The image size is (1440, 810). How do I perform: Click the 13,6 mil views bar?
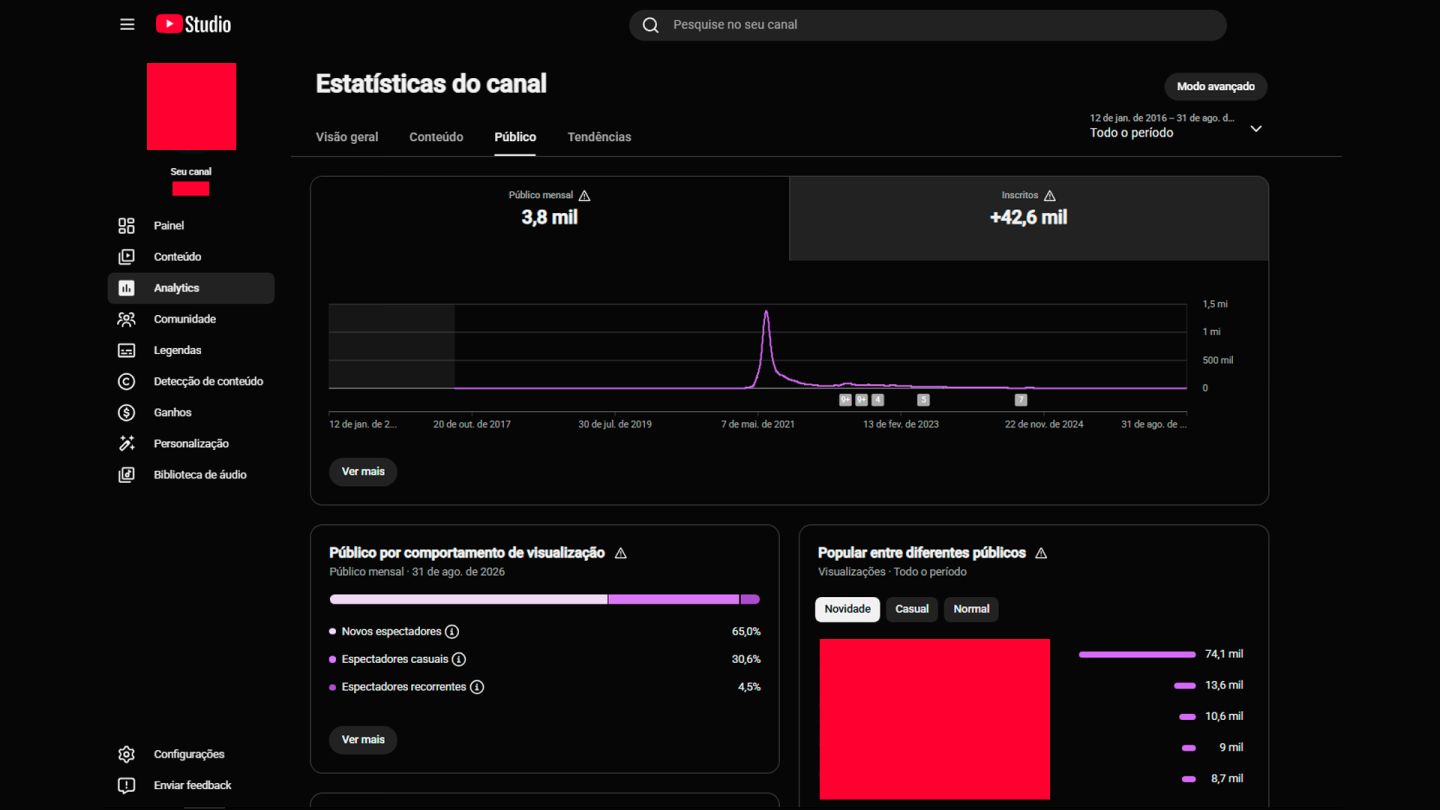coord(1185,686)
